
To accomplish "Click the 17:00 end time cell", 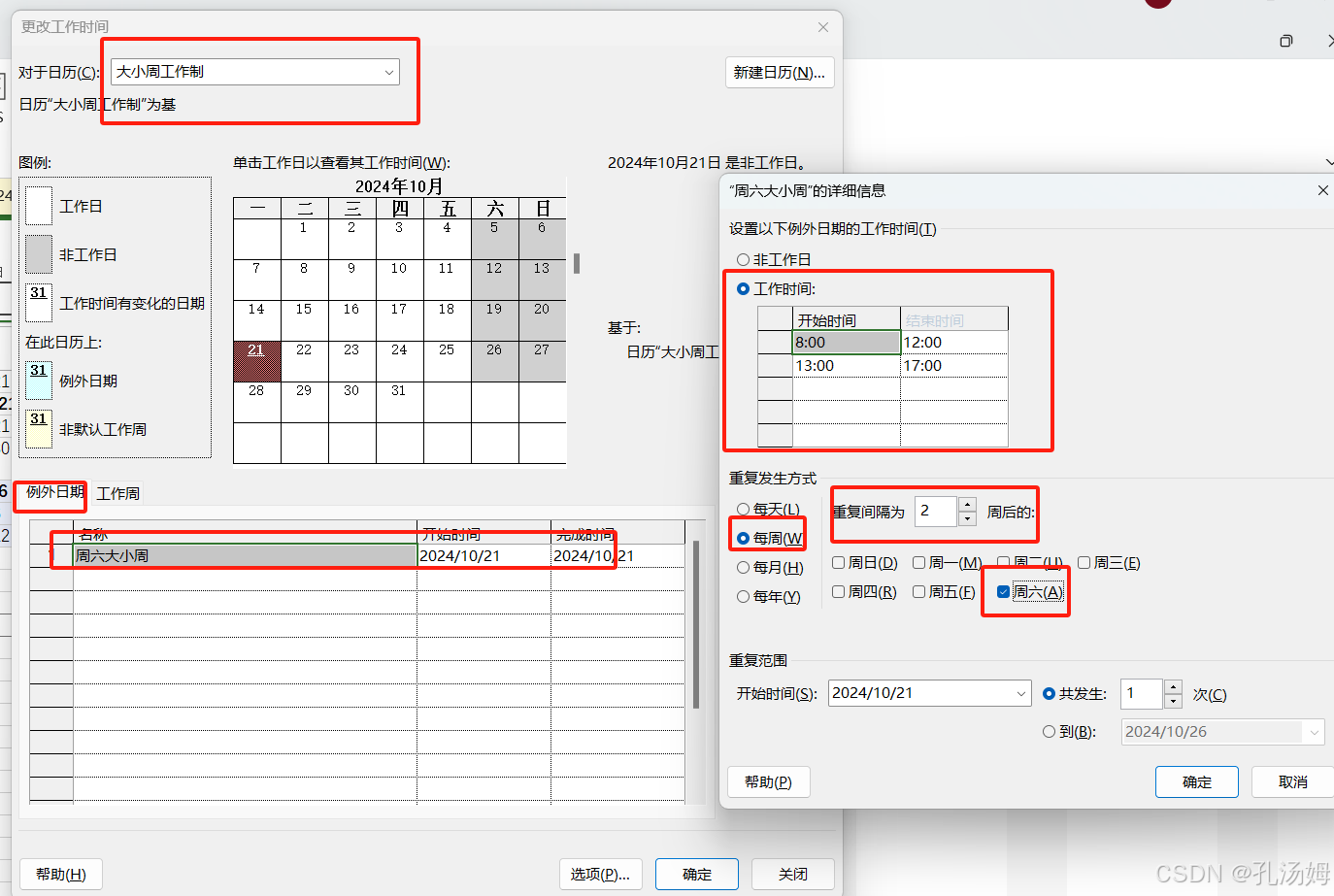I will pos(954,366).
